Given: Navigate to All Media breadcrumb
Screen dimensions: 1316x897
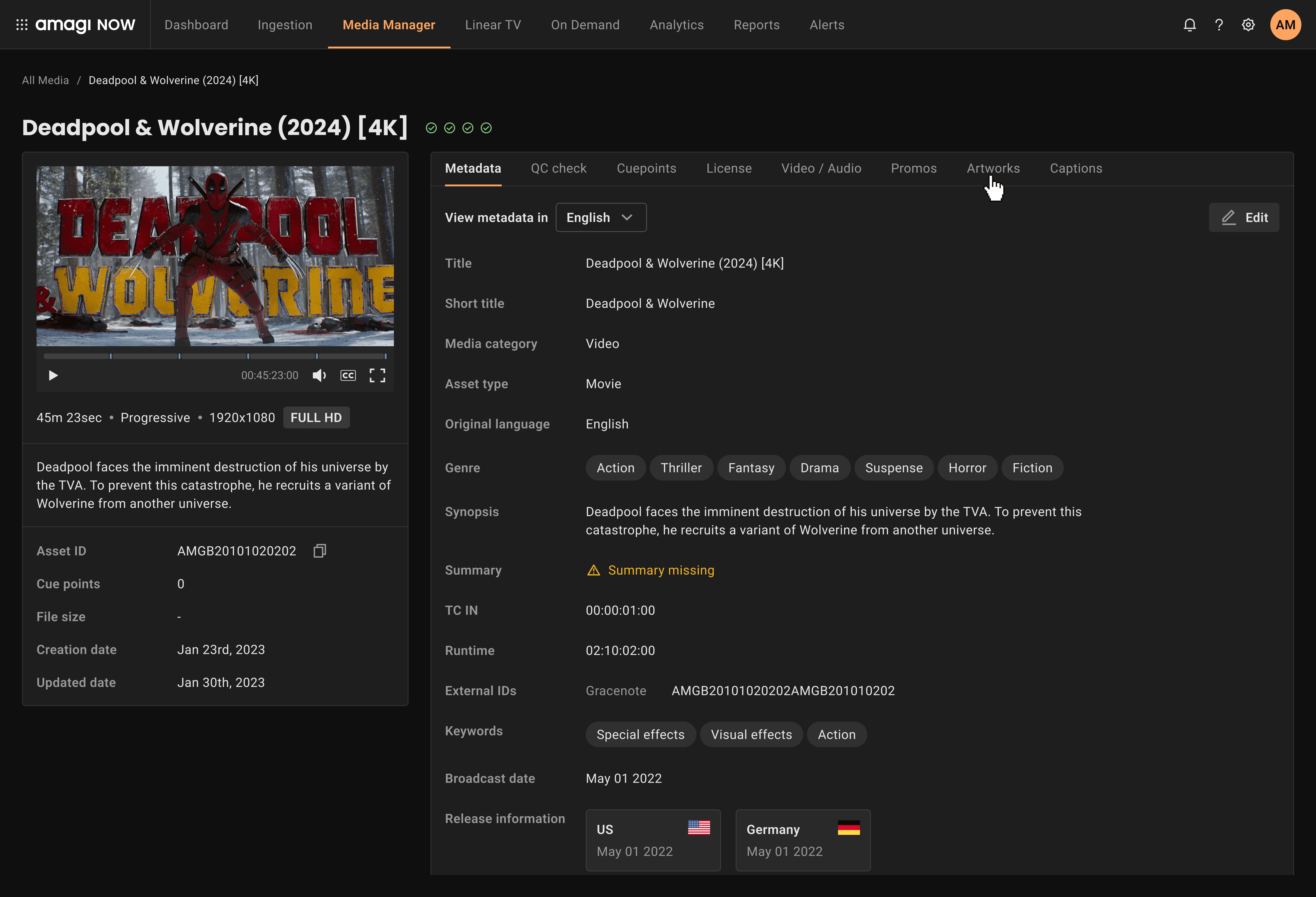Looking at the screenshot, I should [x=45, y=80].
